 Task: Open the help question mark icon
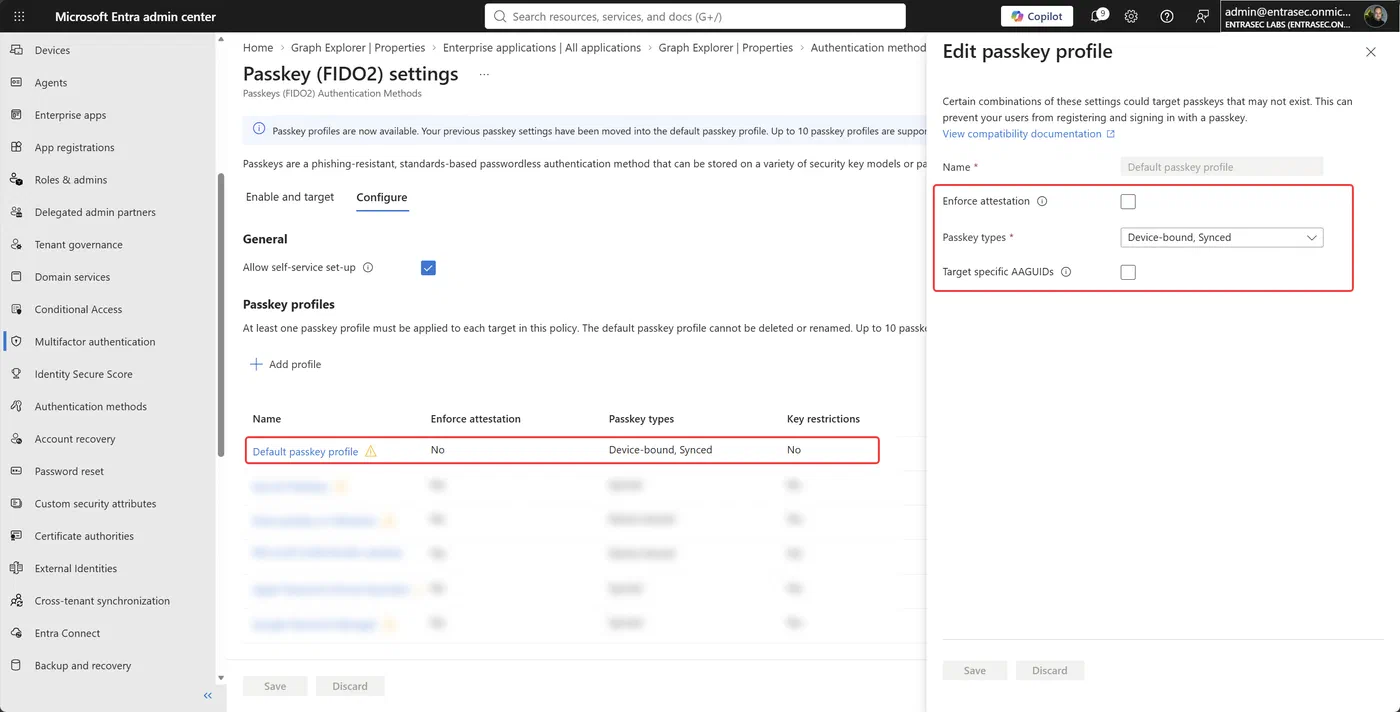[x=1167, y=16]
